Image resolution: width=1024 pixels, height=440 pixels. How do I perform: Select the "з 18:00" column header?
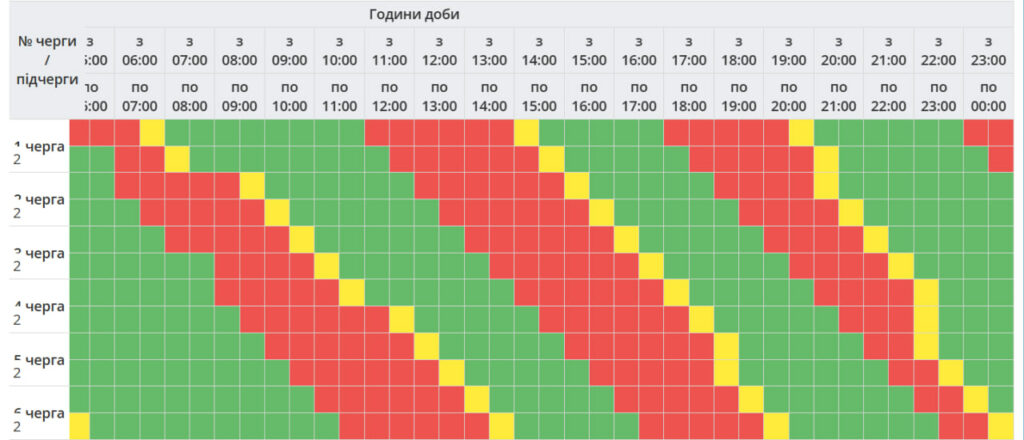[x=739, y=50]
